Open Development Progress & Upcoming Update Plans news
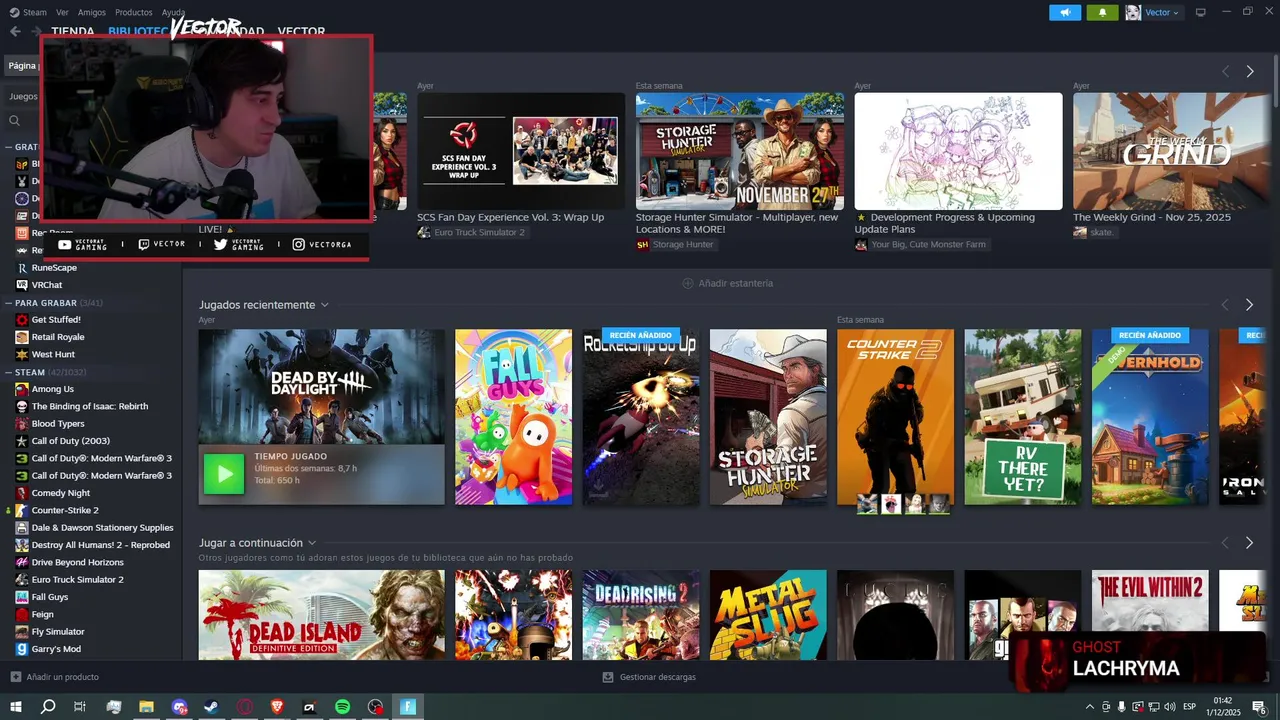Viewport: 1280px width, 720px height. [958, 151]
